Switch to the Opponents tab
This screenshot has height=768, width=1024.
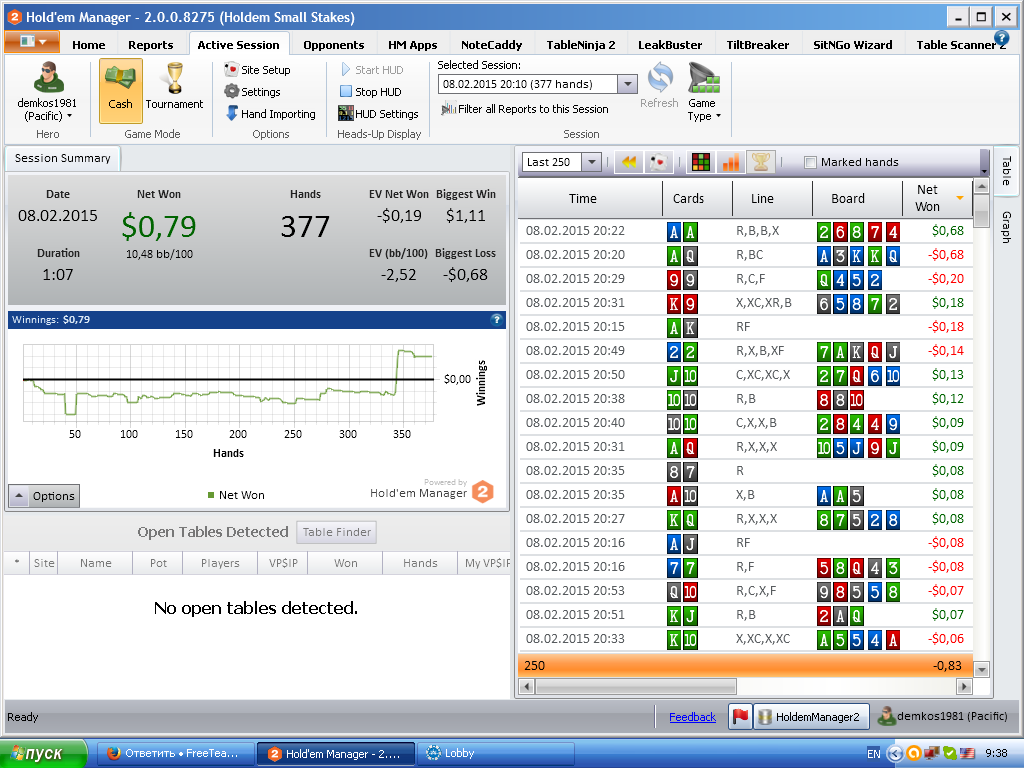334,44
